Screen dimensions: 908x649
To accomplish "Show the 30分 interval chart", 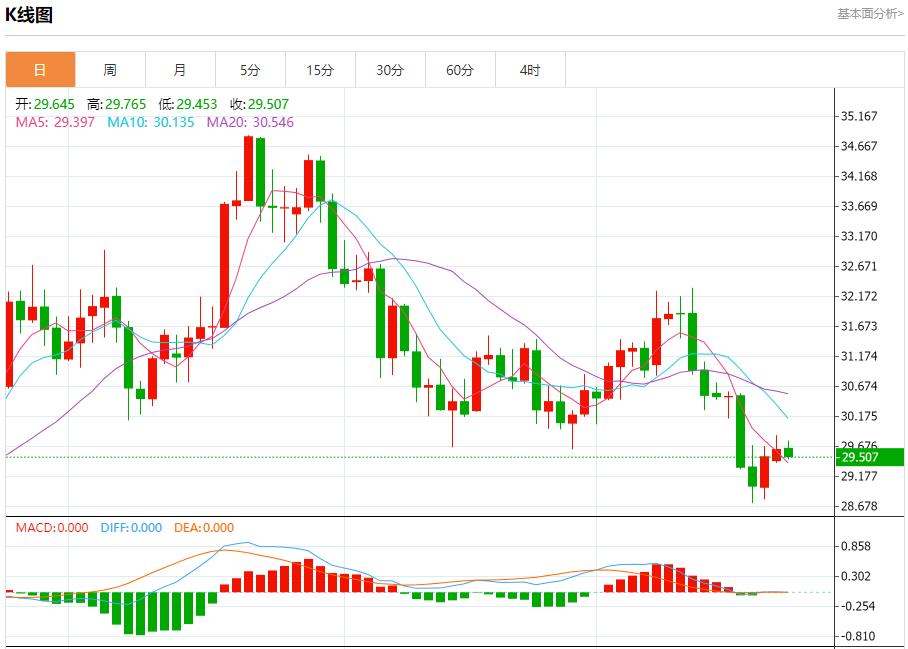I will pos(390,70).
